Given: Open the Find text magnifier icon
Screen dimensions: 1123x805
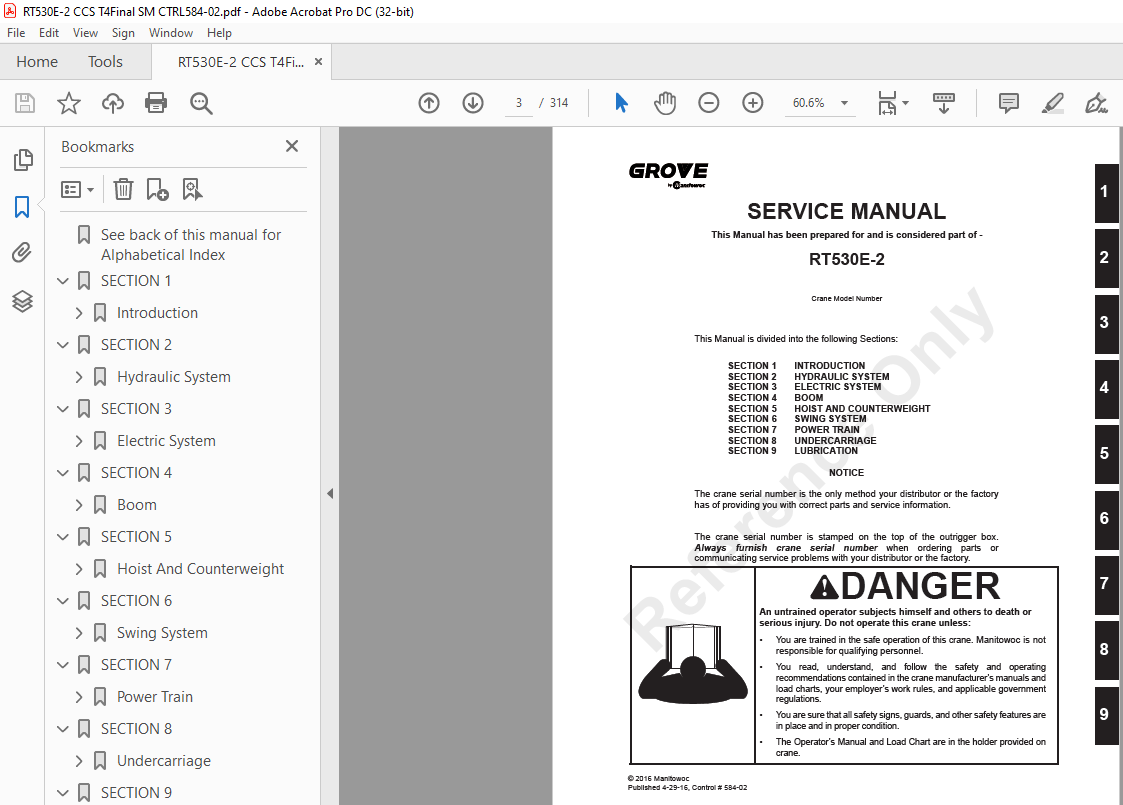Looking at the screenshot, I should (201, 103).
